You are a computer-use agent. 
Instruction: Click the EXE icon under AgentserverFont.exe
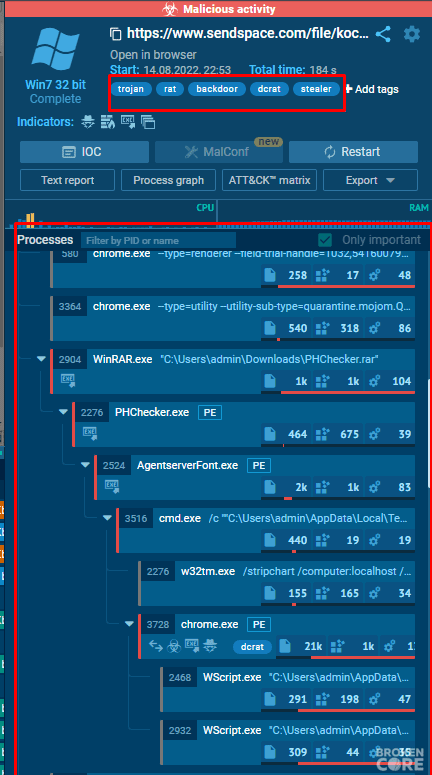tap(111, 486)
